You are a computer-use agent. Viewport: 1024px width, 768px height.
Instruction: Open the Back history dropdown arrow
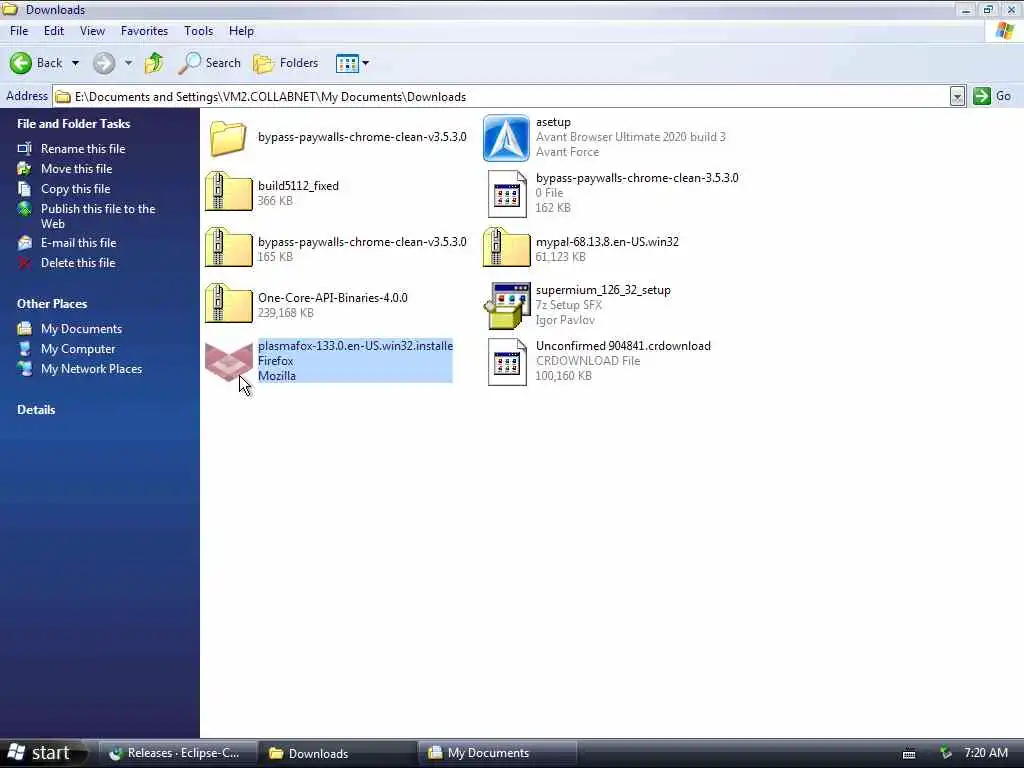click(x=75, y=63)
